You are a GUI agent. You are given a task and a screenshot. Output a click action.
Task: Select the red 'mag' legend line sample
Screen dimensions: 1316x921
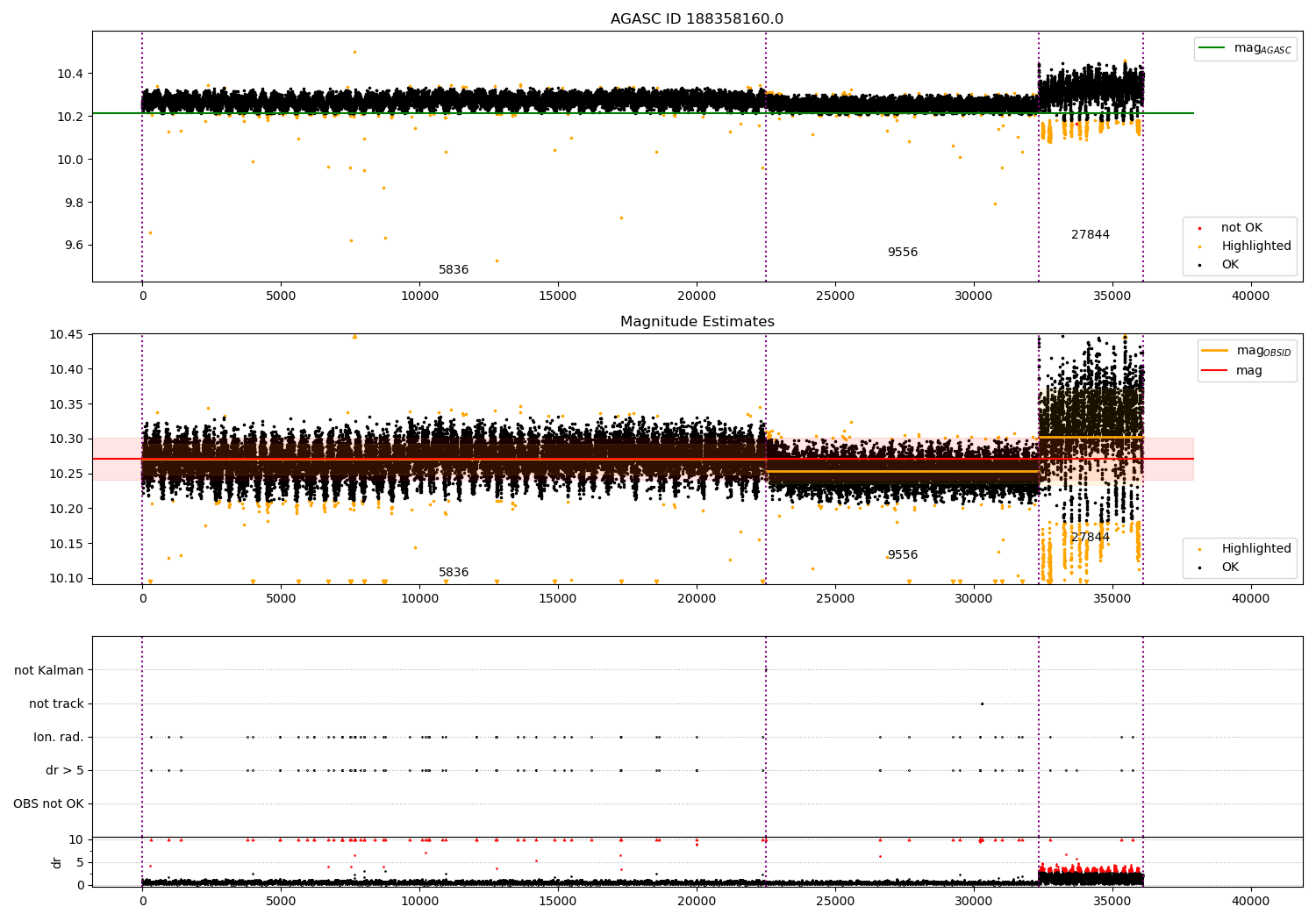pos(1216,370)
